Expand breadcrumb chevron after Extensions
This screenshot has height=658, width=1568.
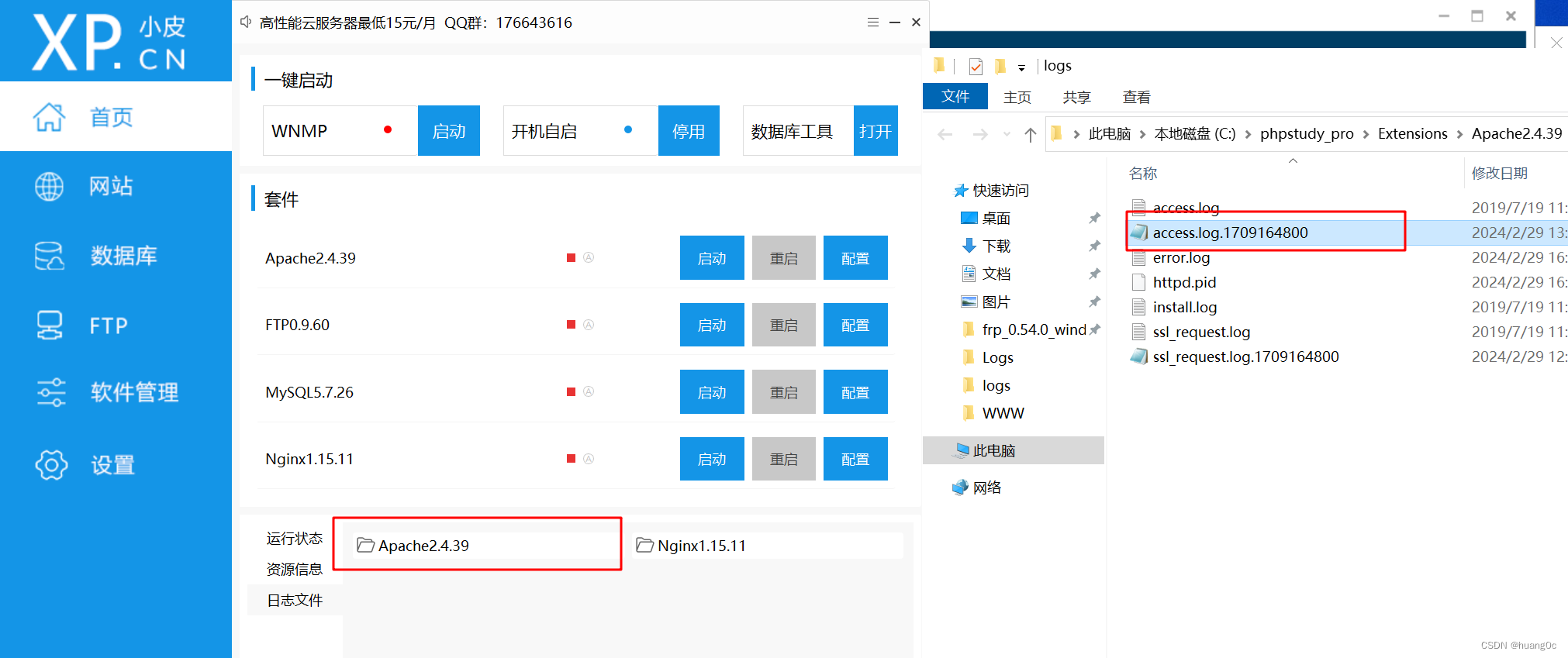(x=1459, y=134)
